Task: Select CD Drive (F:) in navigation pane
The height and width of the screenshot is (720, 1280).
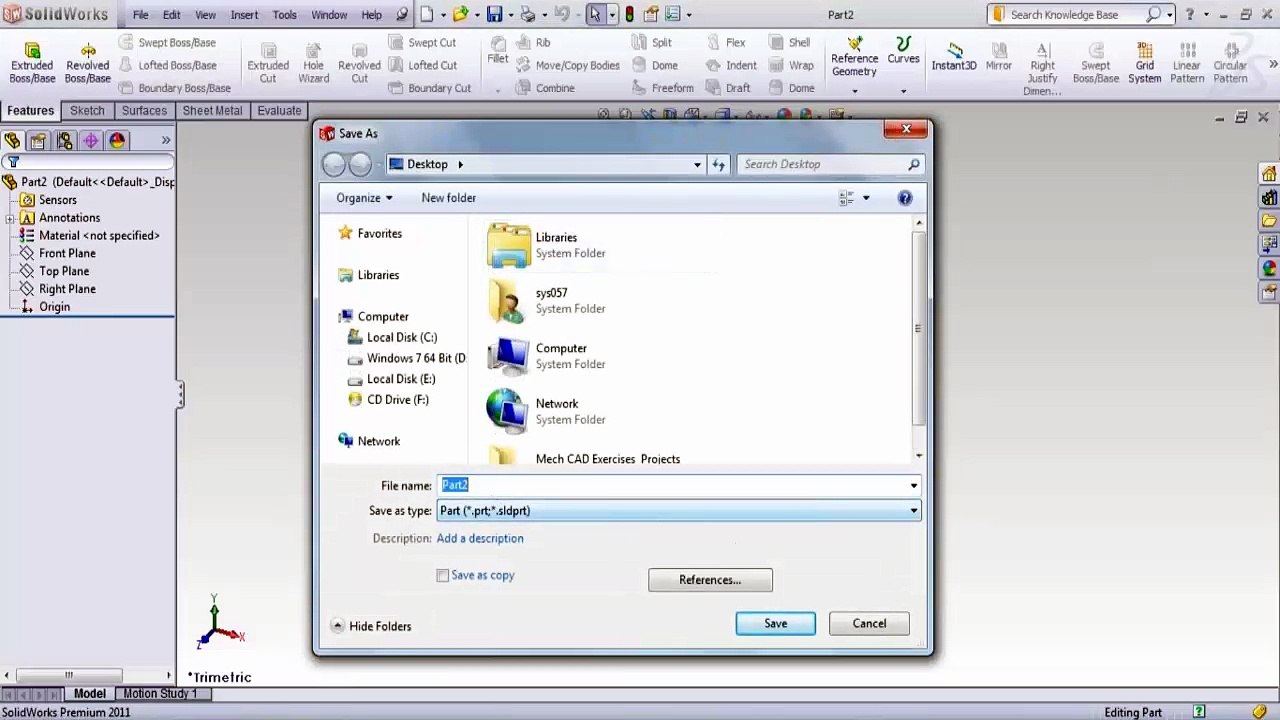Action: click(388, 400)
